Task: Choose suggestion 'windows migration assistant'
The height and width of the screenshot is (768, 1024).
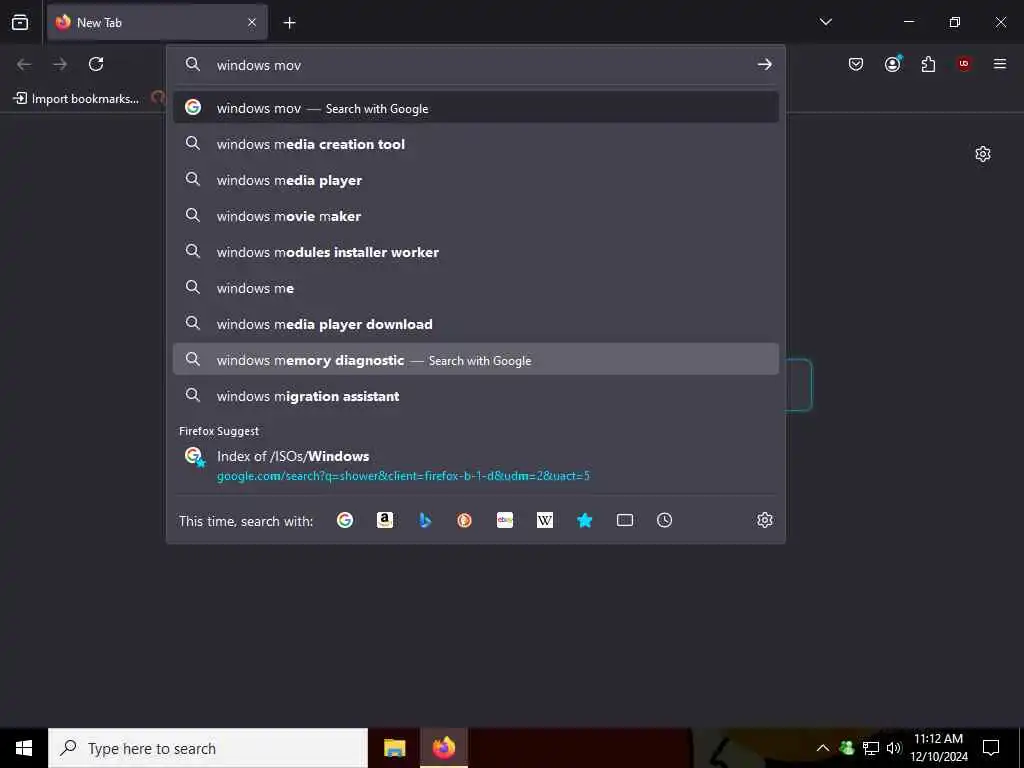Action: [475, 396]
